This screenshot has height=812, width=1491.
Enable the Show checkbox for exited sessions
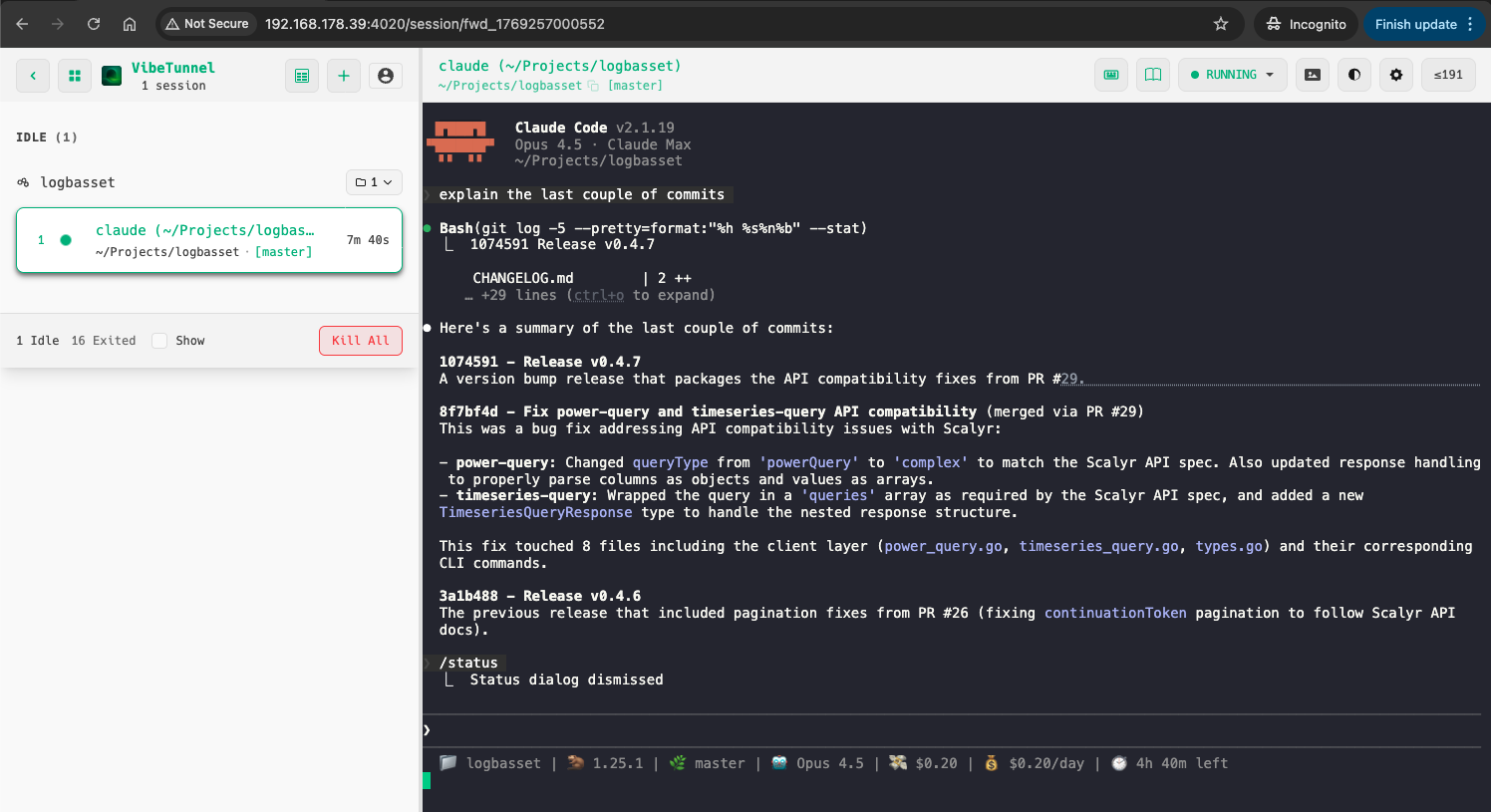tap(159, 340)
